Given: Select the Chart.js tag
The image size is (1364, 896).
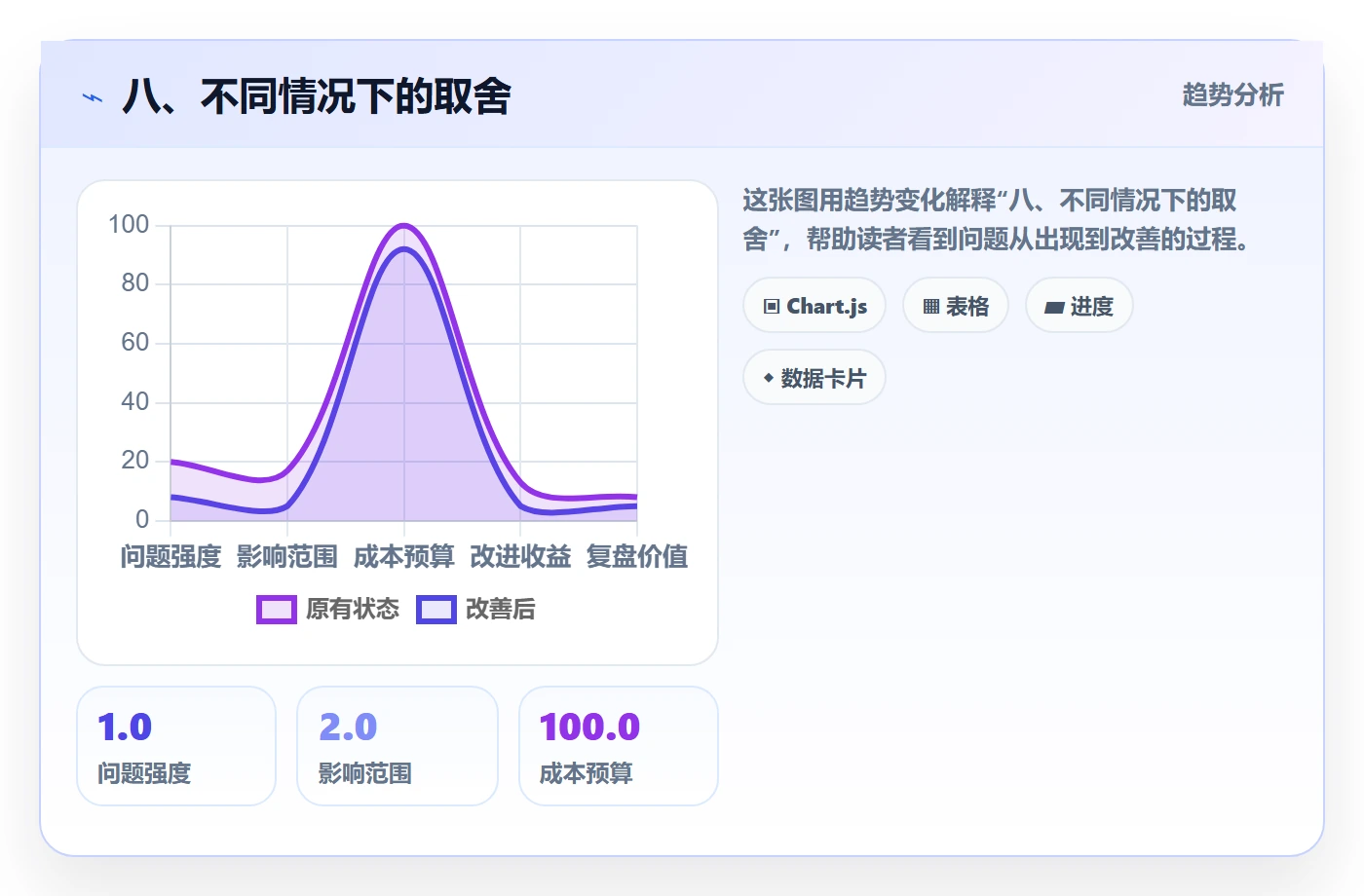Looking at the screenshot, I should coord(815,306).
